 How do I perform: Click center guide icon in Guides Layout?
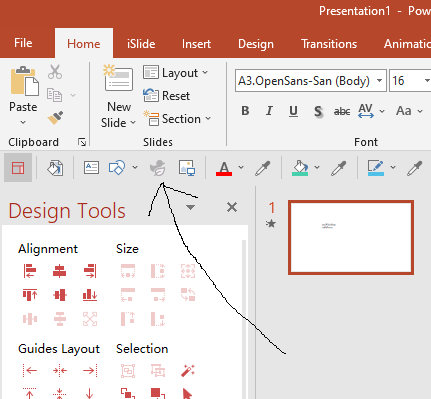pyautogui.click(x=60, y=370)
